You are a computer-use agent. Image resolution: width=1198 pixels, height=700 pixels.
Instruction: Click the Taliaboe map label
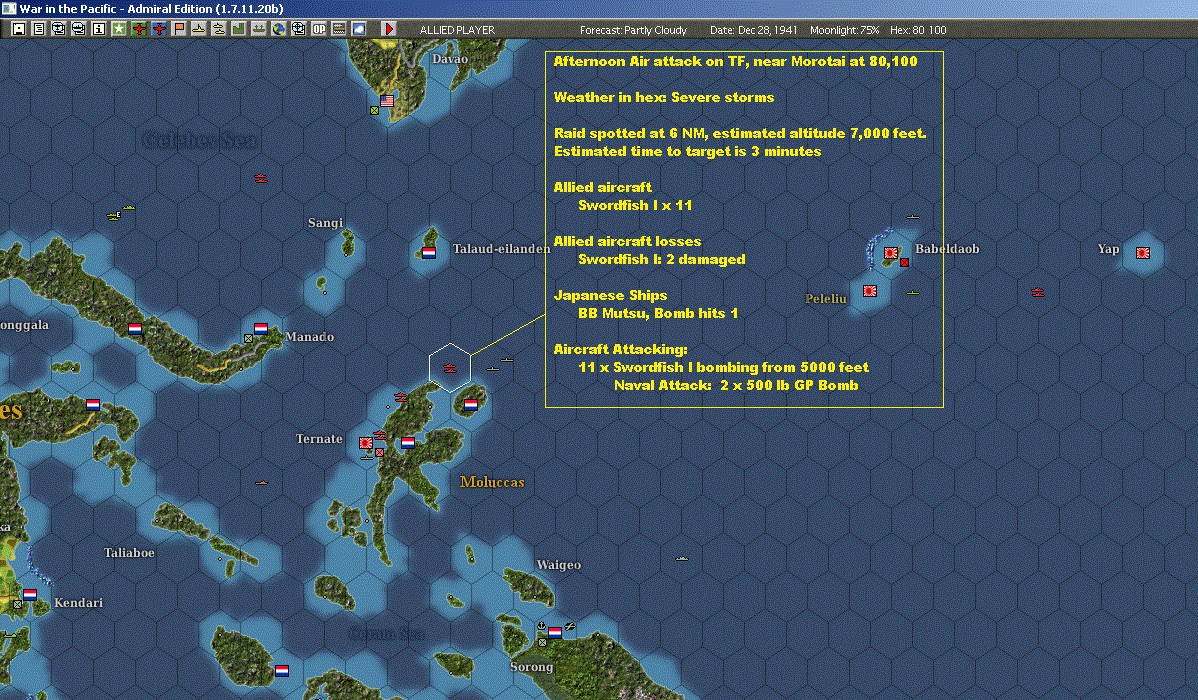click(129, 553)
